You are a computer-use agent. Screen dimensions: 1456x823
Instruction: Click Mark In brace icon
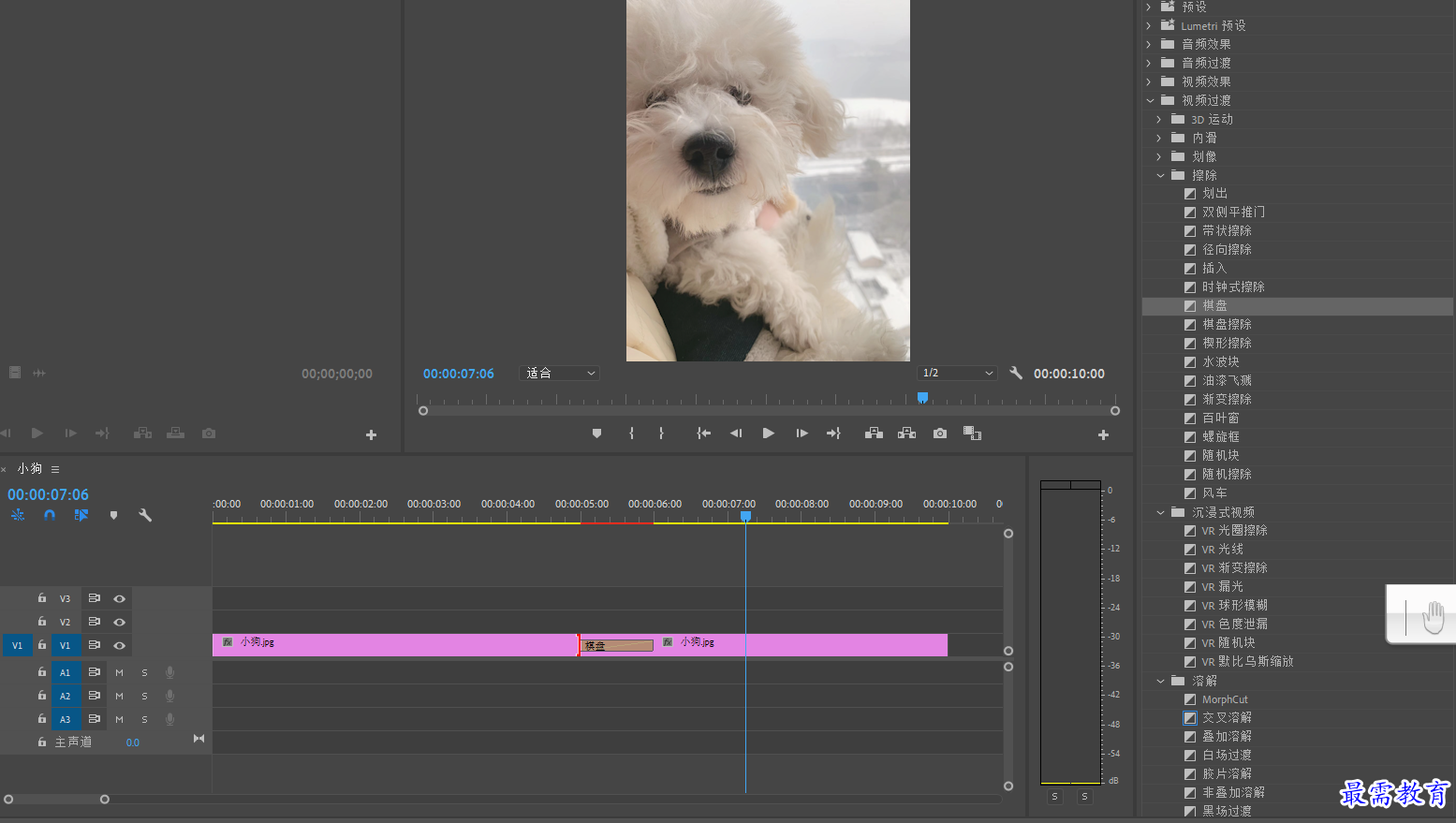(632, 434)
